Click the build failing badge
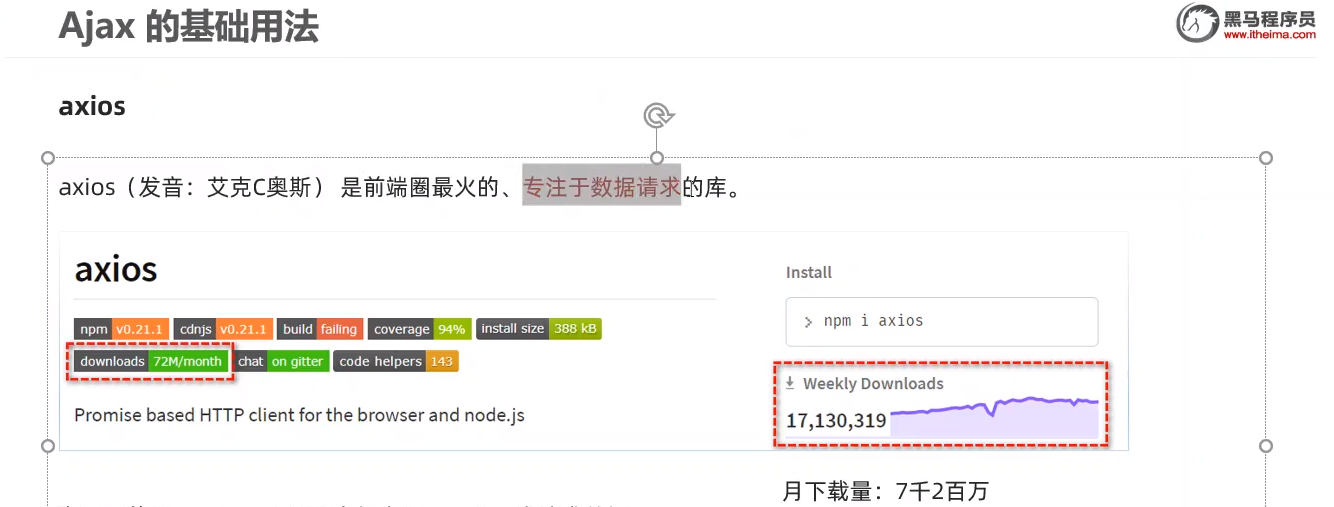This screenshot has height=507, width=1334. pos(320,329)
